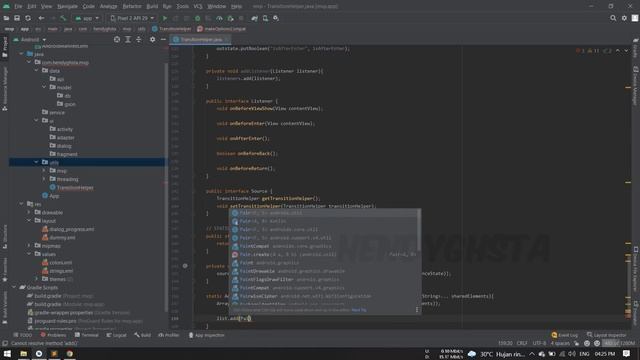
Task: Click the Expand All icon in Project panel
Action: point(128,39)
